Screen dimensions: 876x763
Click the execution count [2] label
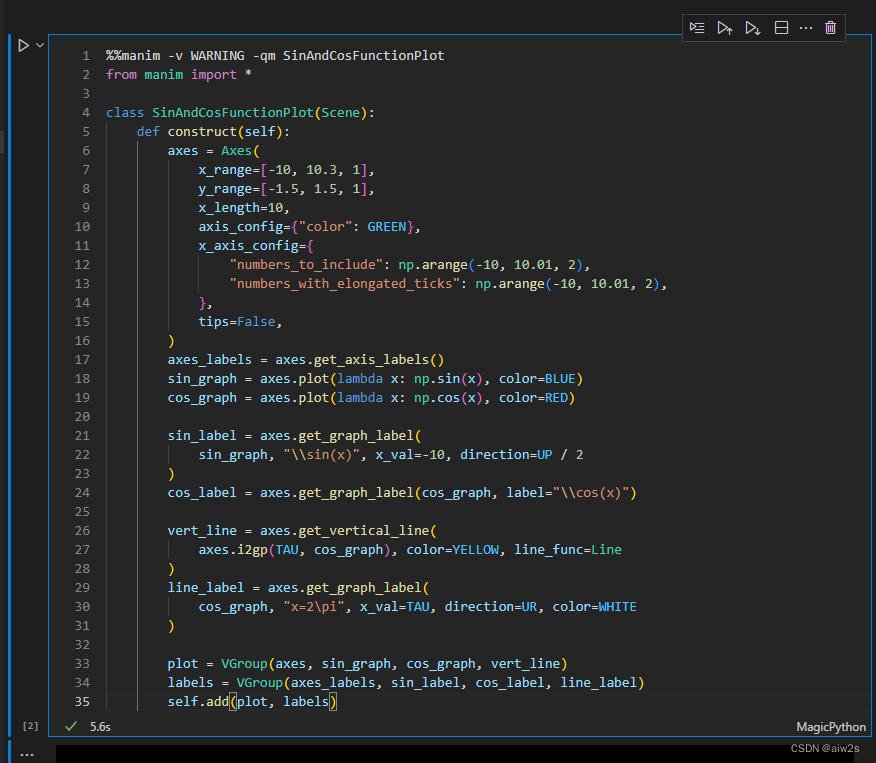(30, 726)
